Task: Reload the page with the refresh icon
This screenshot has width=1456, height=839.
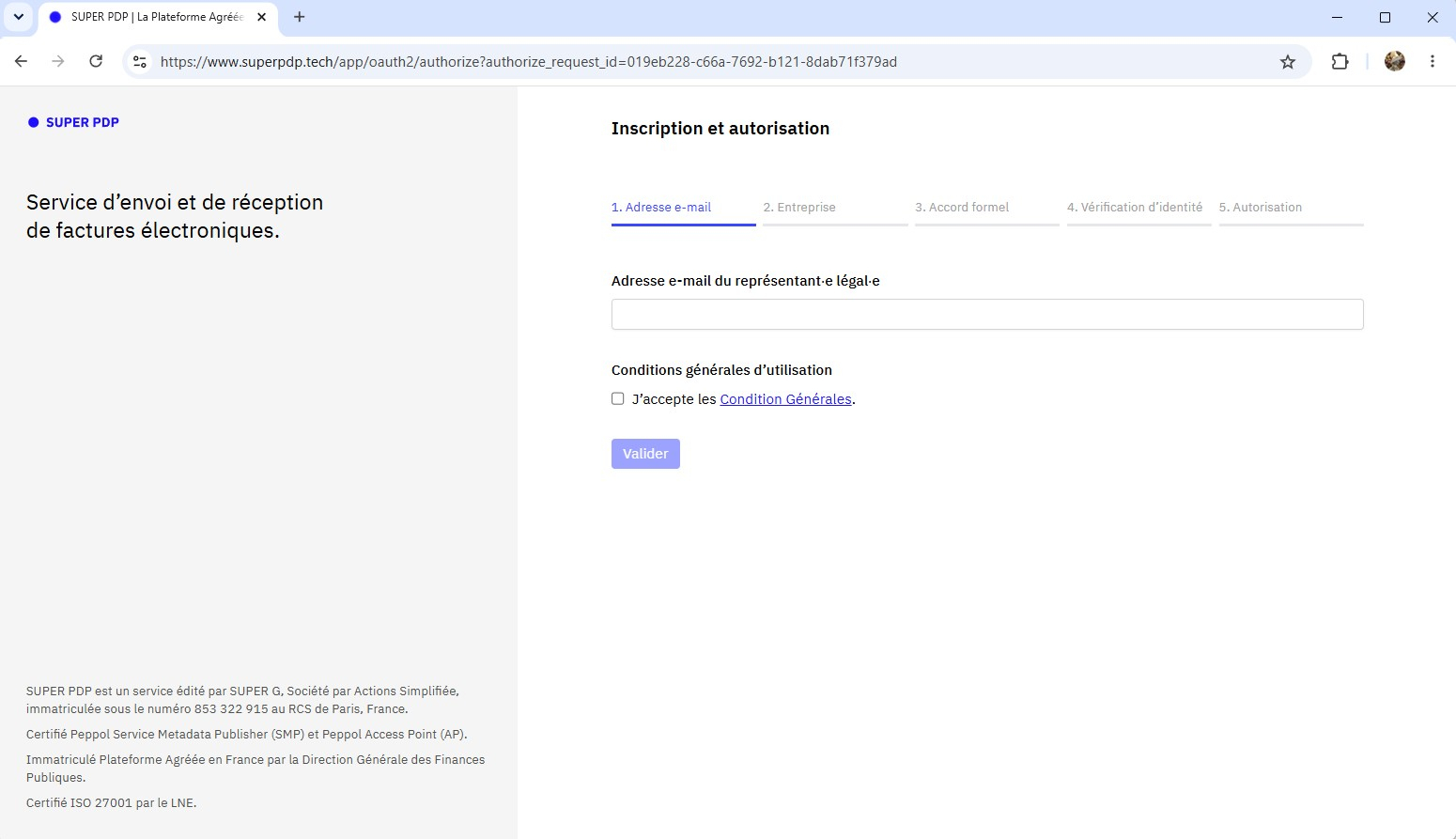Action: [x=96, y=61]
